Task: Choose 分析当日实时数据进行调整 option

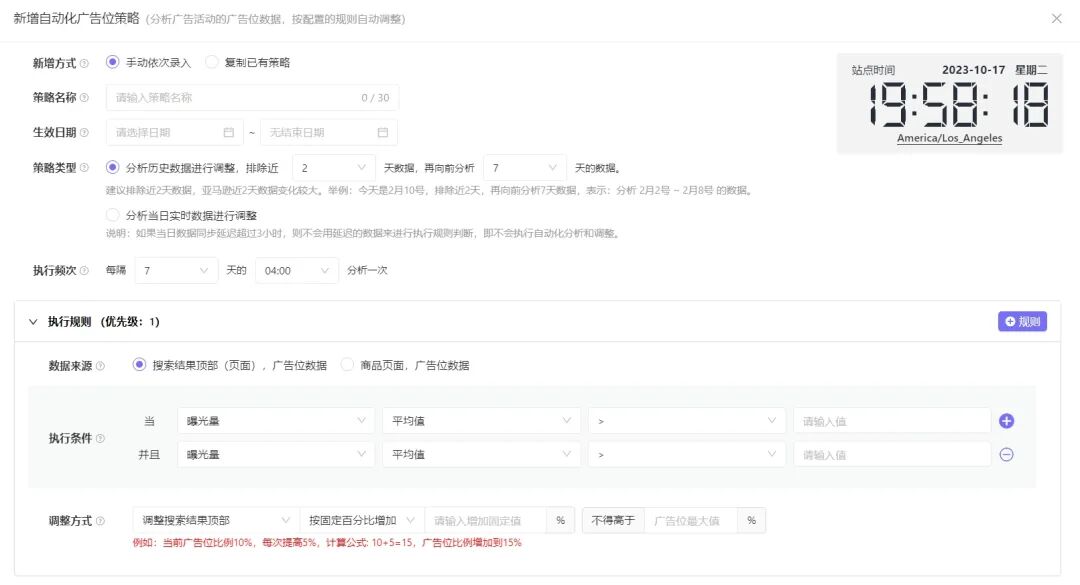Action: pos(113,214)
